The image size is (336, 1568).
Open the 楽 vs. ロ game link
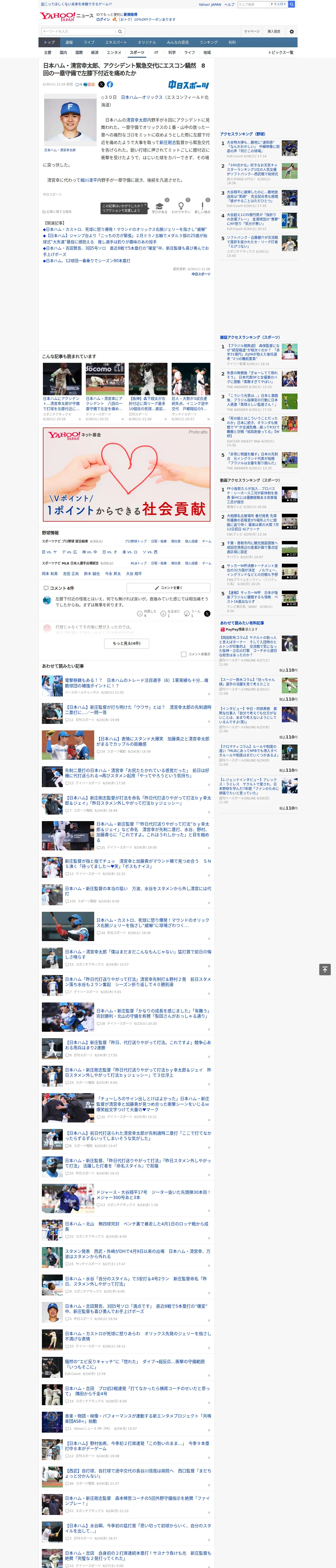[130, 552]
